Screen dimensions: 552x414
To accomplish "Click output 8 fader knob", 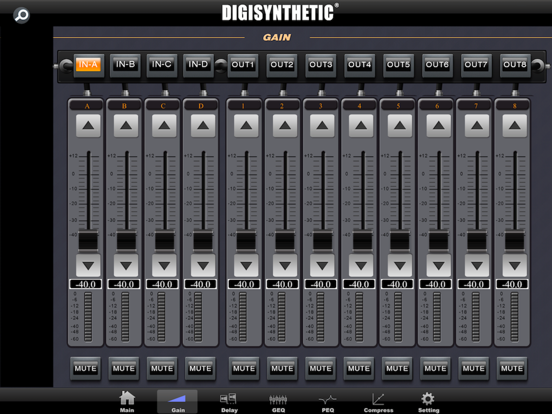I will coord(515,241).
